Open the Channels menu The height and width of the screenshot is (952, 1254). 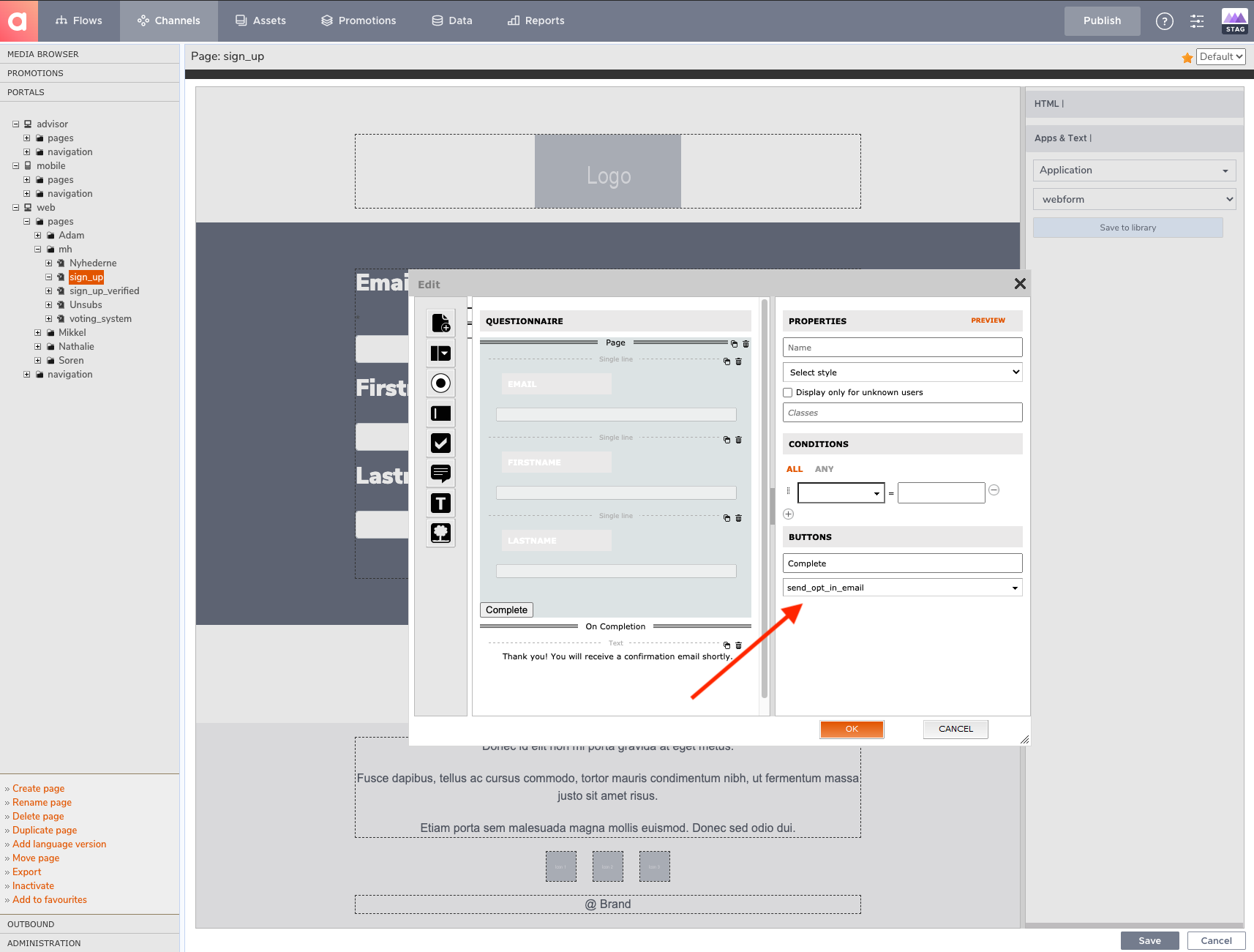(x=169, y=20)
